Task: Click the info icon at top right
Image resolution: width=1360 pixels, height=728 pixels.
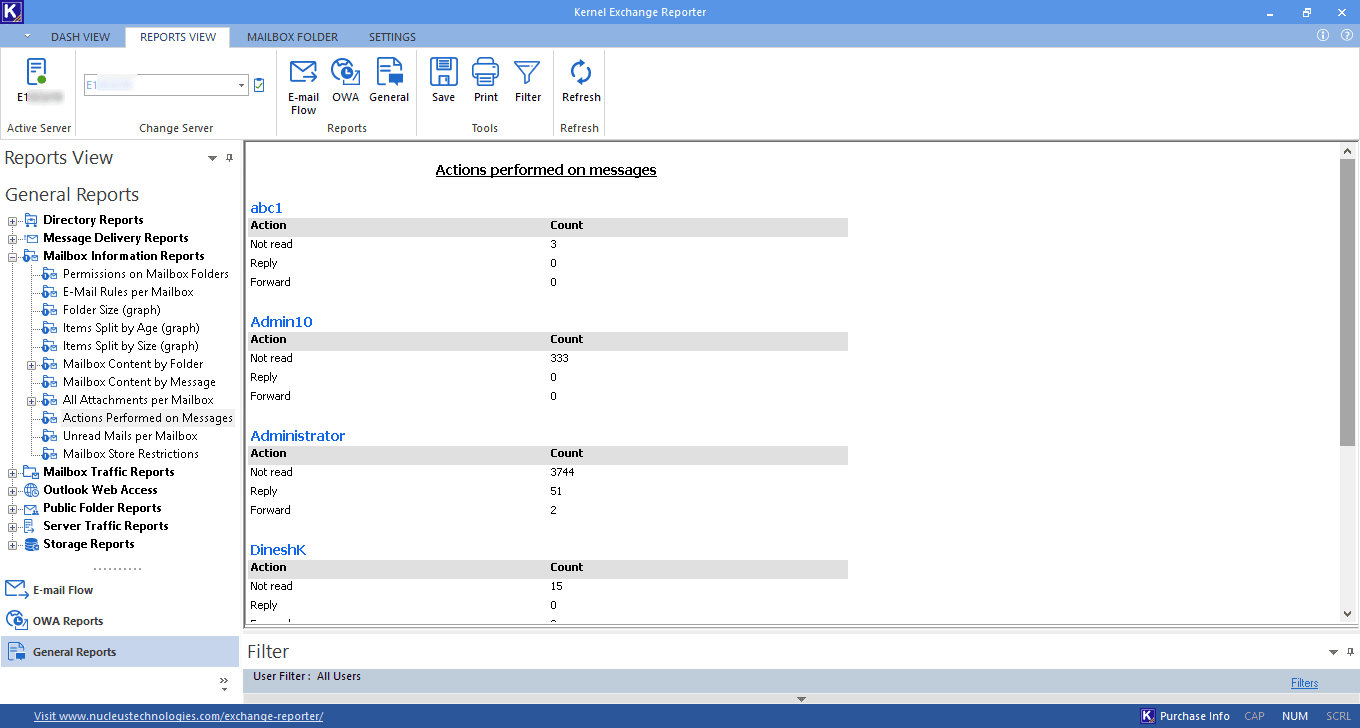Action: coord(1323,35)
